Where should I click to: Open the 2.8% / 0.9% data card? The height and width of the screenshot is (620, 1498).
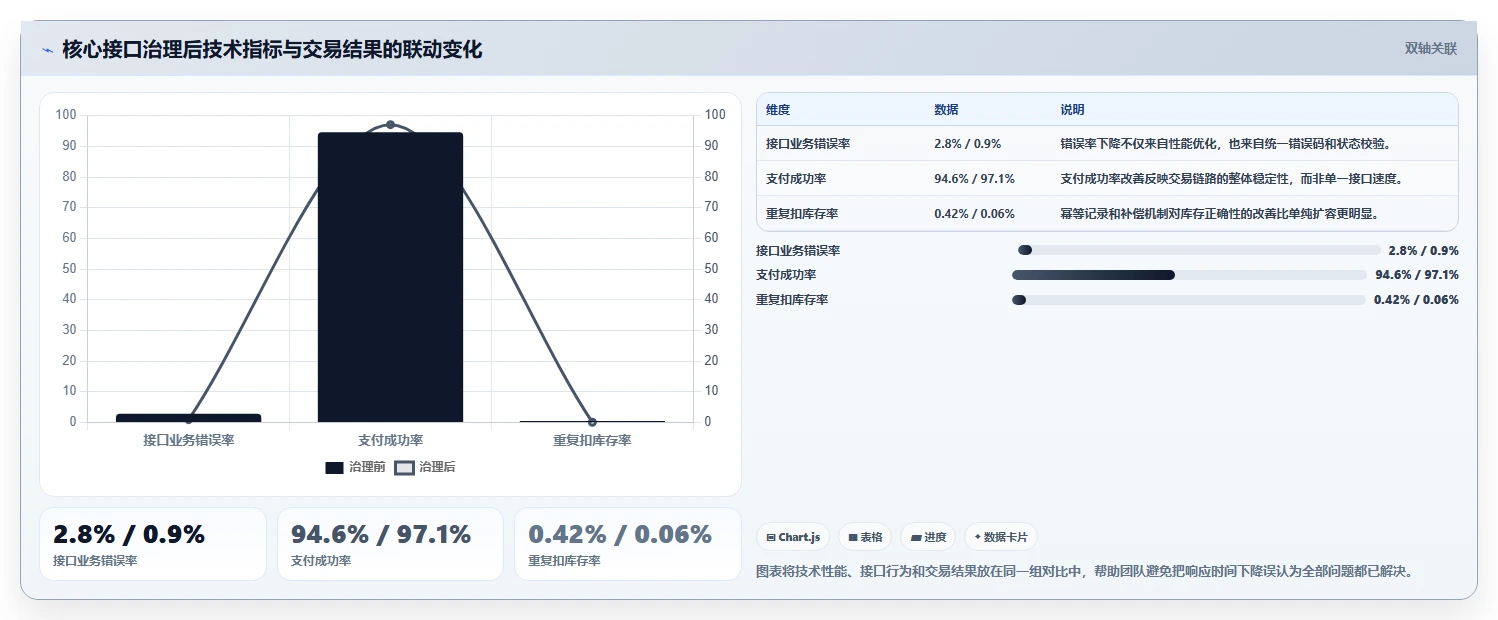click(153, 544)
